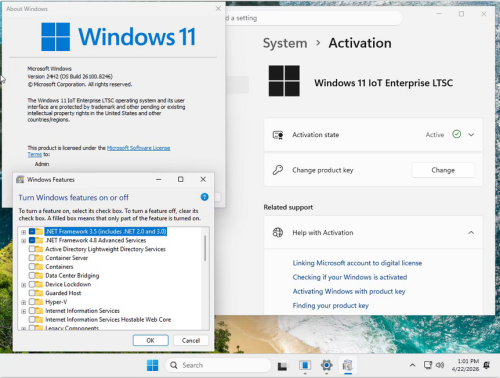Toggle the .NET Framework 3.5 checkbox

tap(32, 231)
